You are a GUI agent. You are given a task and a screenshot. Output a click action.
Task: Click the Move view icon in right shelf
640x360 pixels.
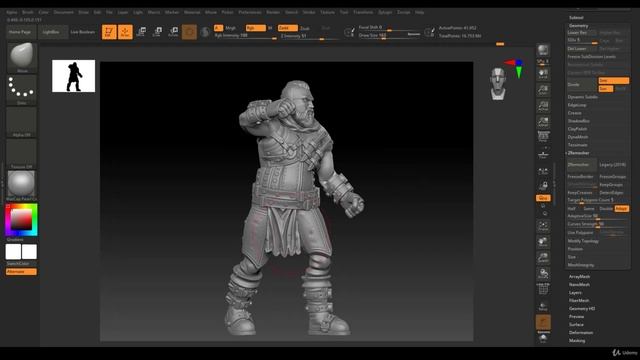pos(543,242)
